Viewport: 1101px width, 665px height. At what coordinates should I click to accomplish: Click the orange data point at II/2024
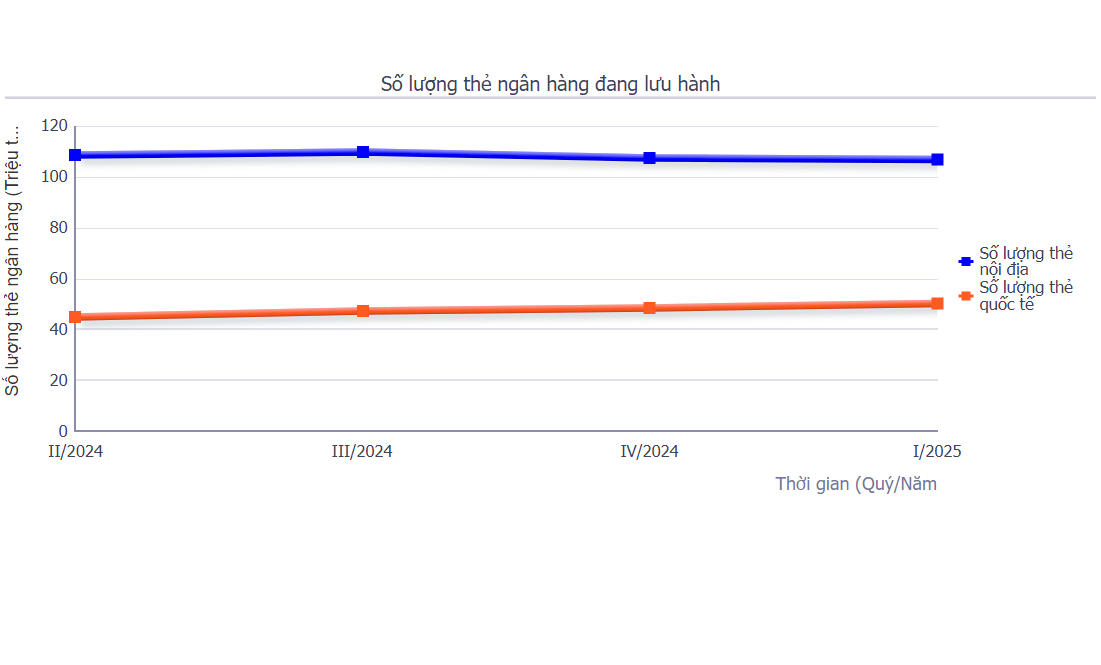point(75,317)
